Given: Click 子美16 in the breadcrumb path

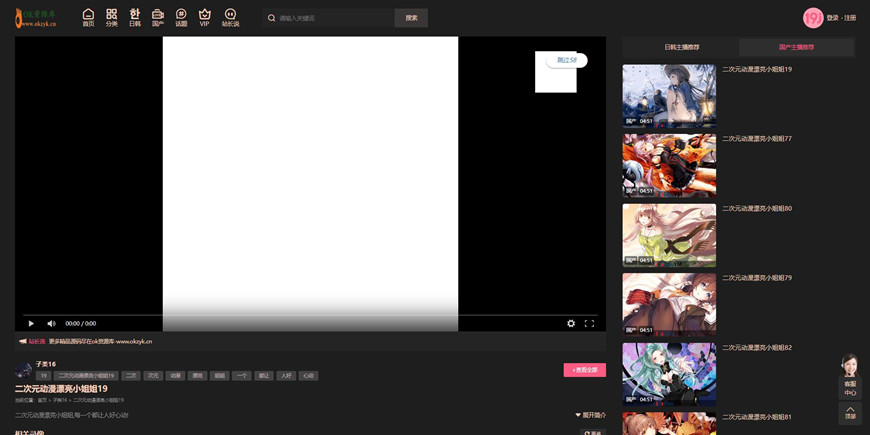Looking at the screenshot, I should tap(60, 400).
